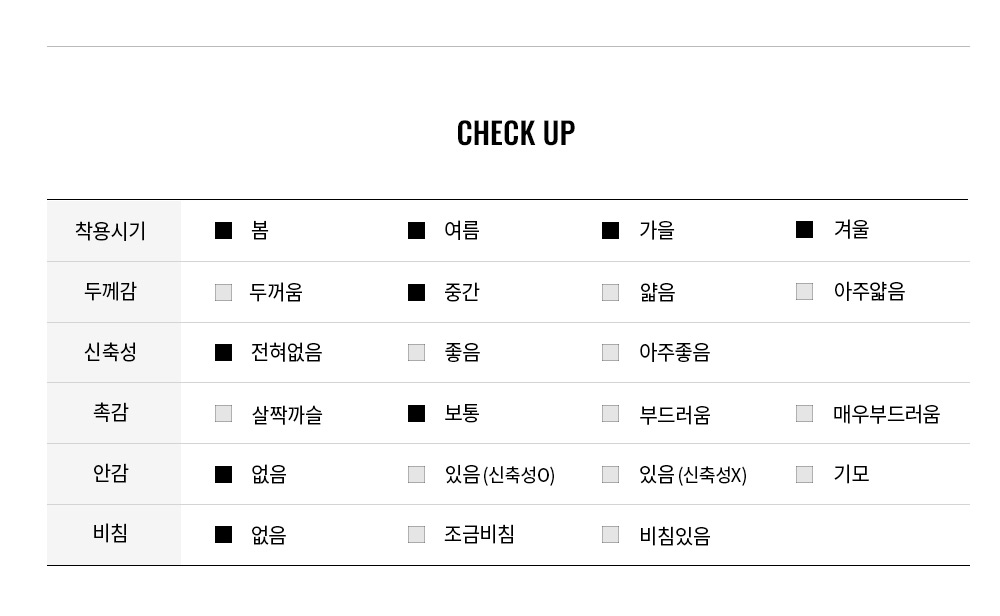Image resolution: width=1000 pixels, height=616 pixels.
Task: Select the 기모 lining checkbox
Action: tap(804, 474)
